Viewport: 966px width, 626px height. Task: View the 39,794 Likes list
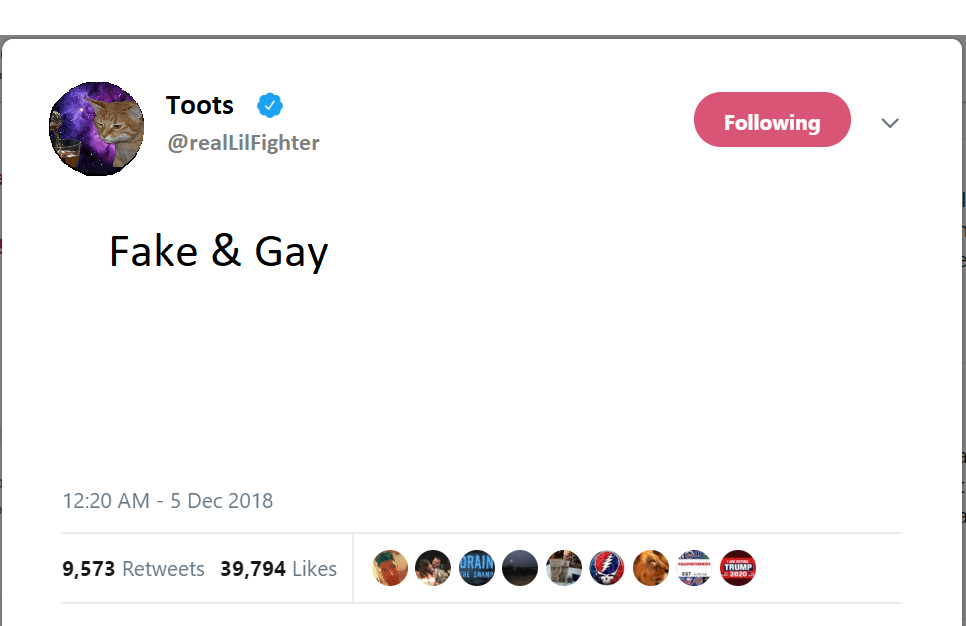(x=279, y=569)
